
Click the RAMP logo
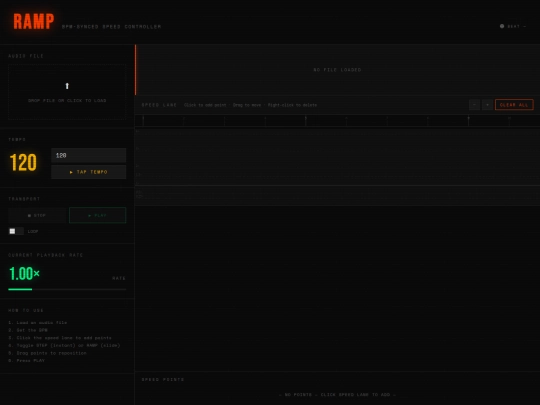(34, 21)
